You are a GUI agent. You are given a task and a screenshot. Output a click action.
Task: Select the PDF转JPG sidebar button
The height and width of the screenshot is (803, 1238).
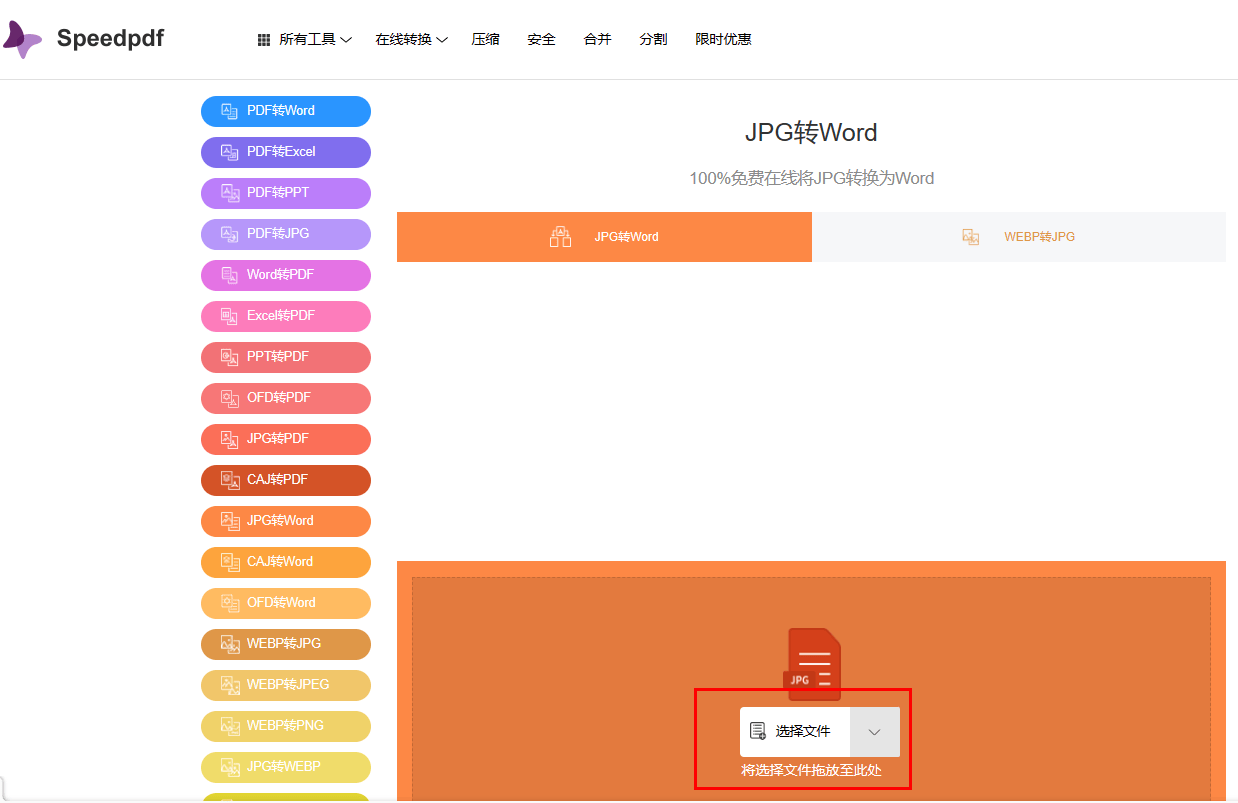click(285, 234)
